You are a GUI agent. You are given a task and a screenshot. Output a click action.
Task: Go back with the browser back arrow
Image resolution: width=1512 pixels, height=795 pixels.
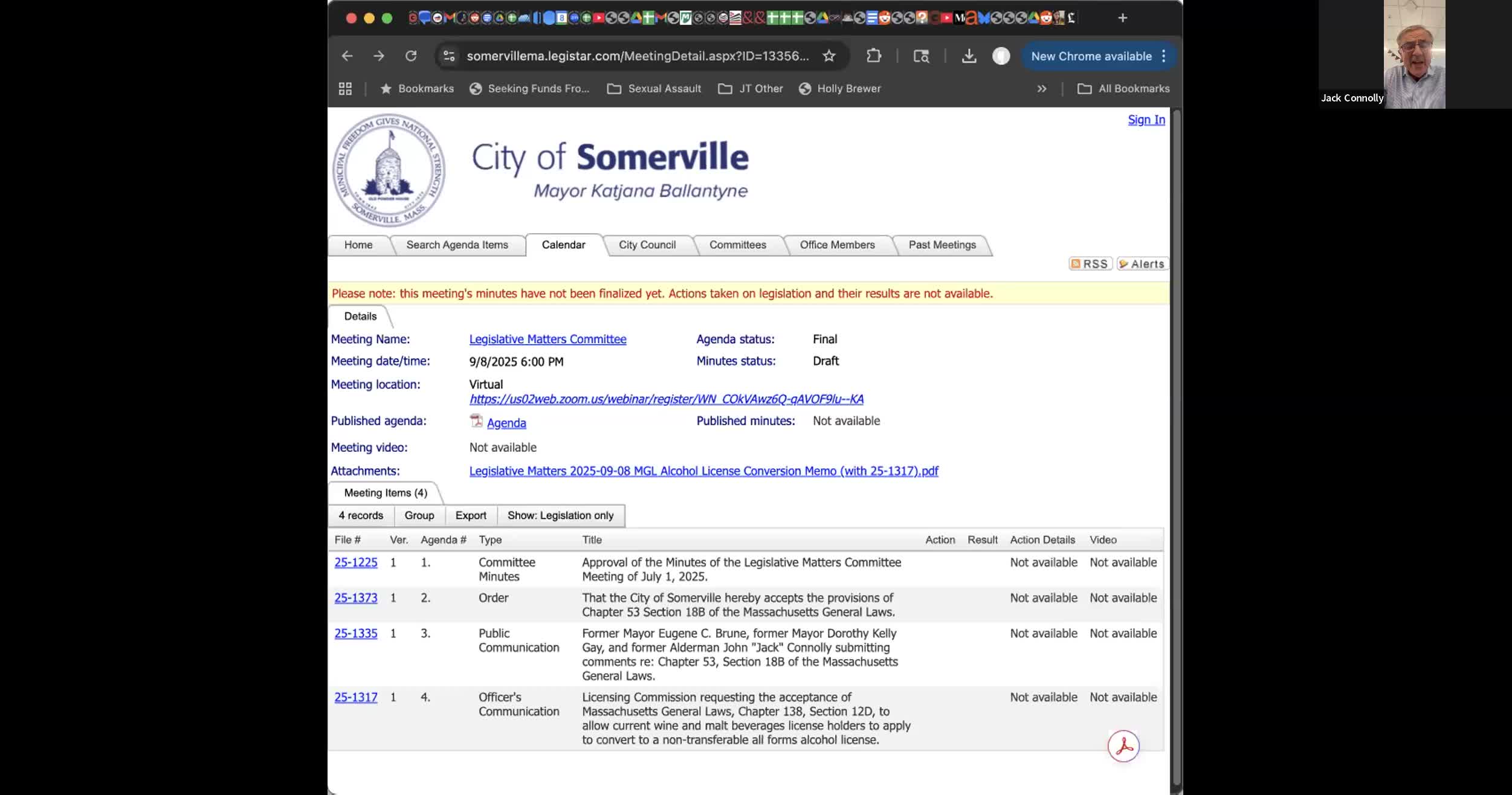pos(347,56)
